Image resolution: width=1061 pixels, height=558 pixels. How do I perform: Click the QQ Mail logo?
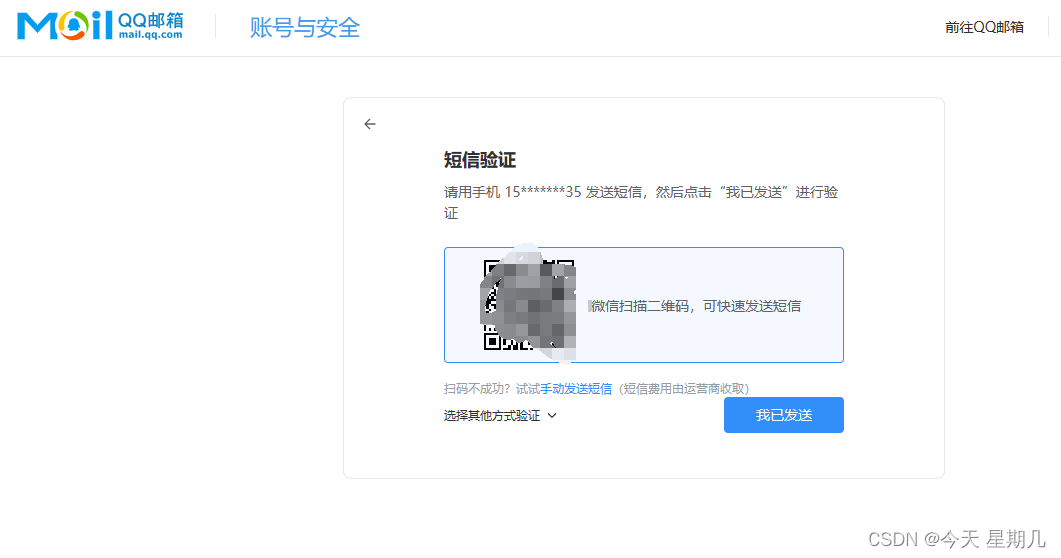tap(99, 26)
